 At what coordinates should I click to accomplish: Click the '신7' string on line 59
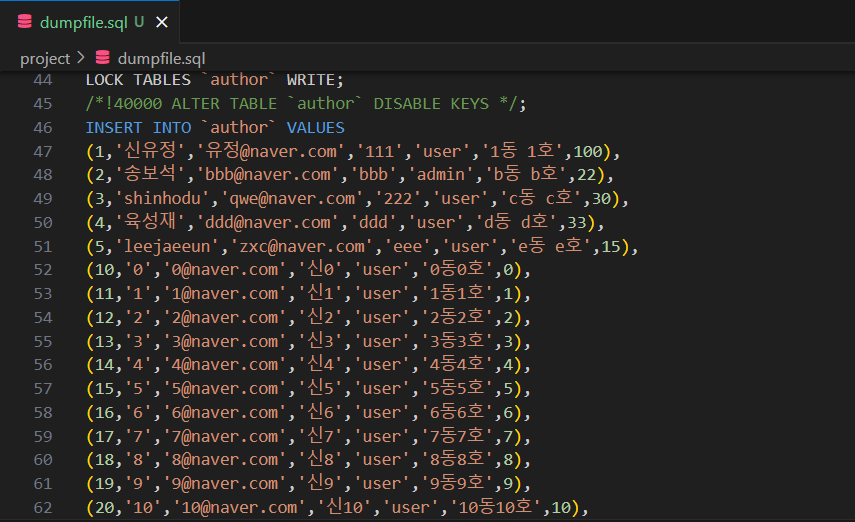pos(320,436)
